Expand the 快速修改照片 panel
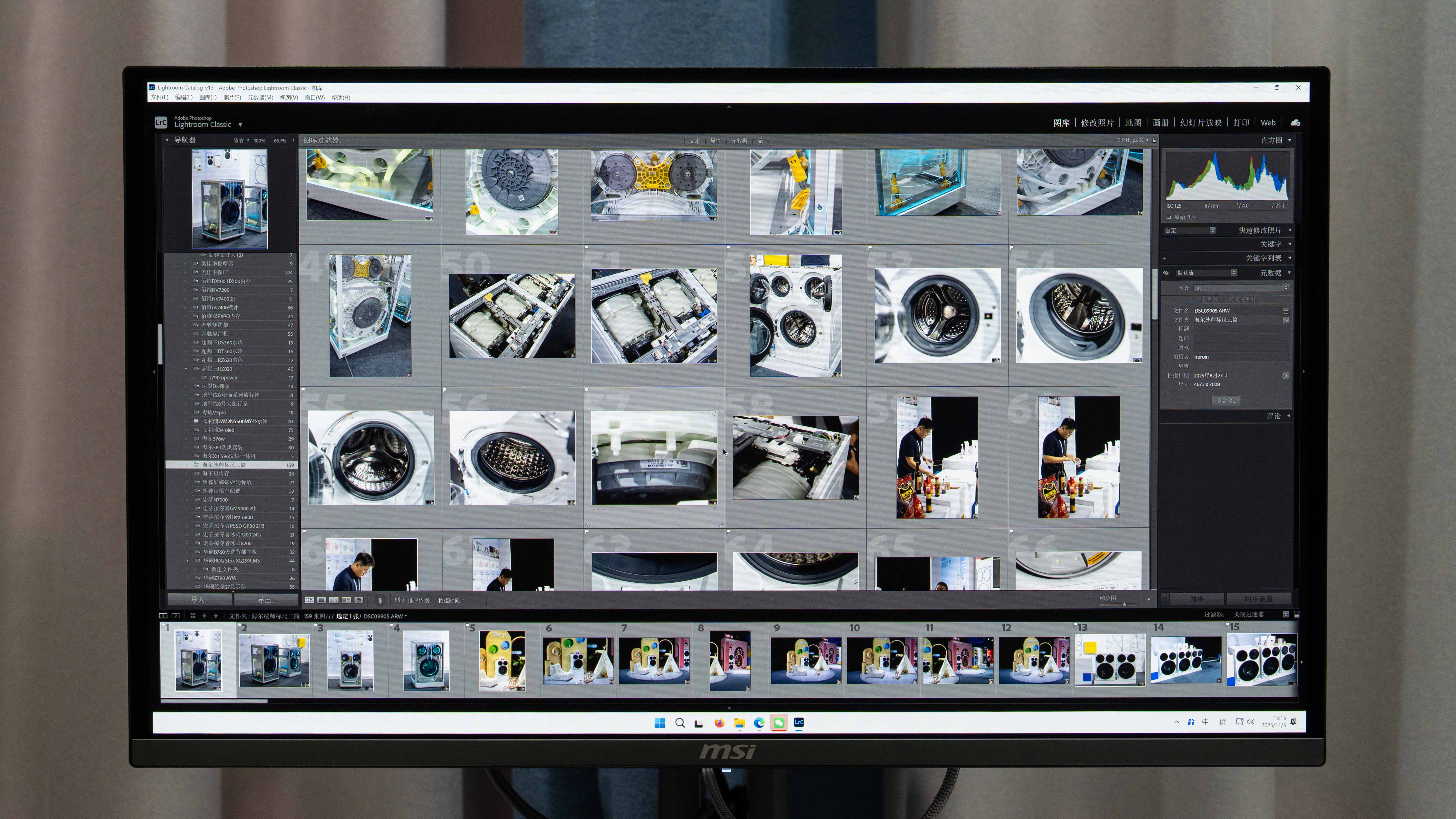 [1289, 230]
